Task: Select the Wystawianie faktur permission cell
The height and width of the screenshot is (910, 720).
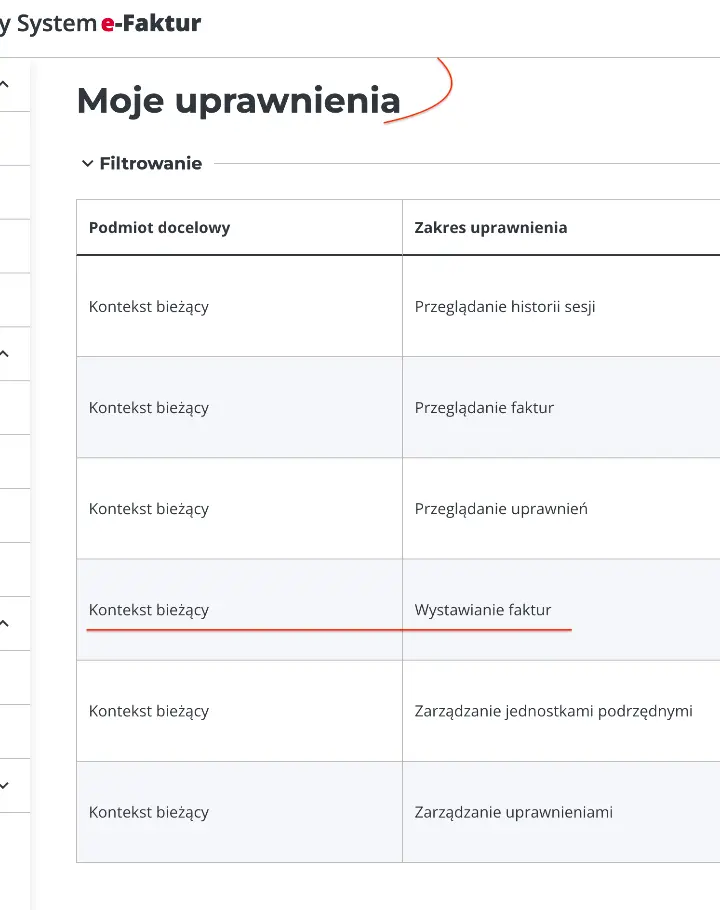Action: coord(483,610)
